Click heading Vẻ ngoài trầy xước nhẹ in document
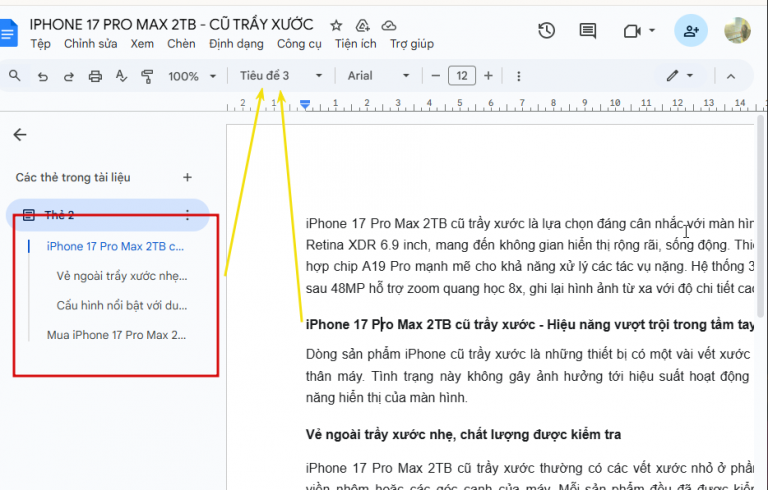 463,435
